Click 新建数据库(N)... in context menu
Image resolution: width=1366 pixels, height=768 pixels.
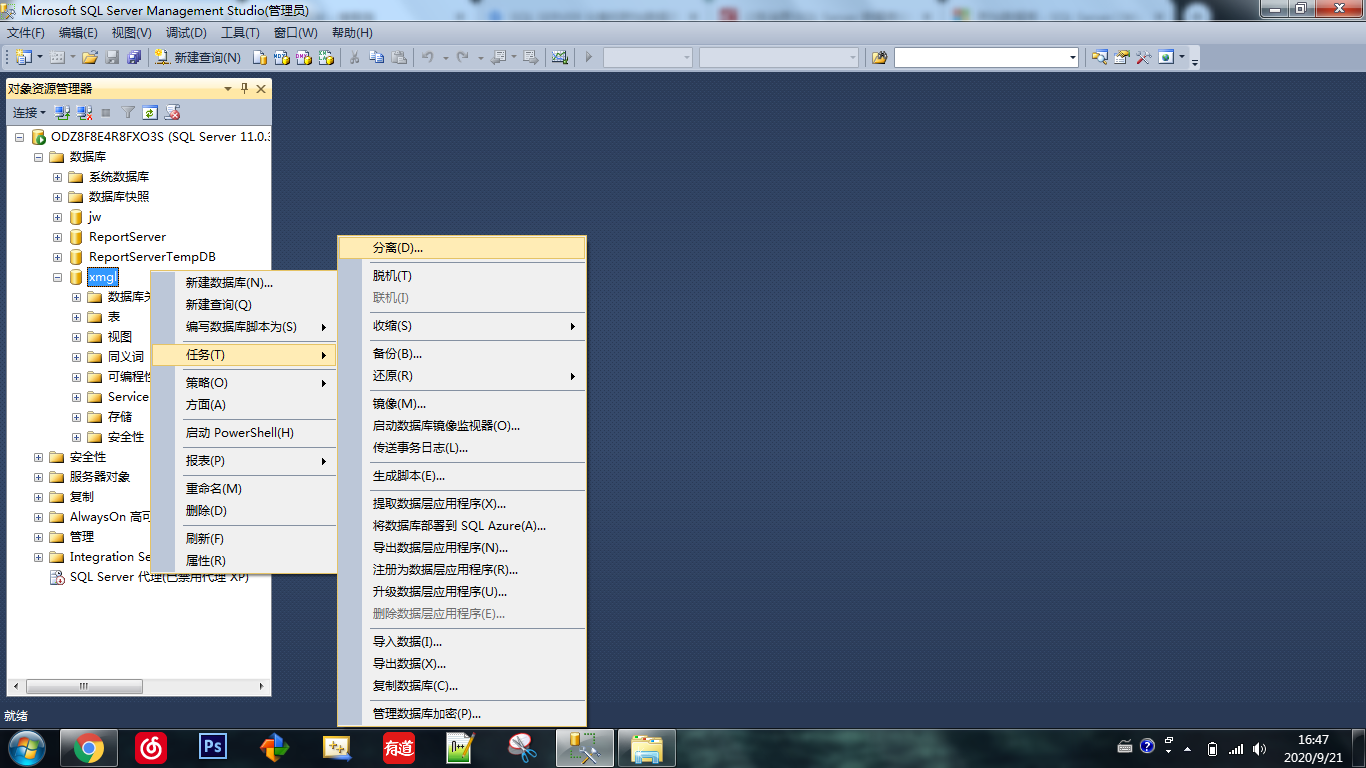(x=243, y=283)
